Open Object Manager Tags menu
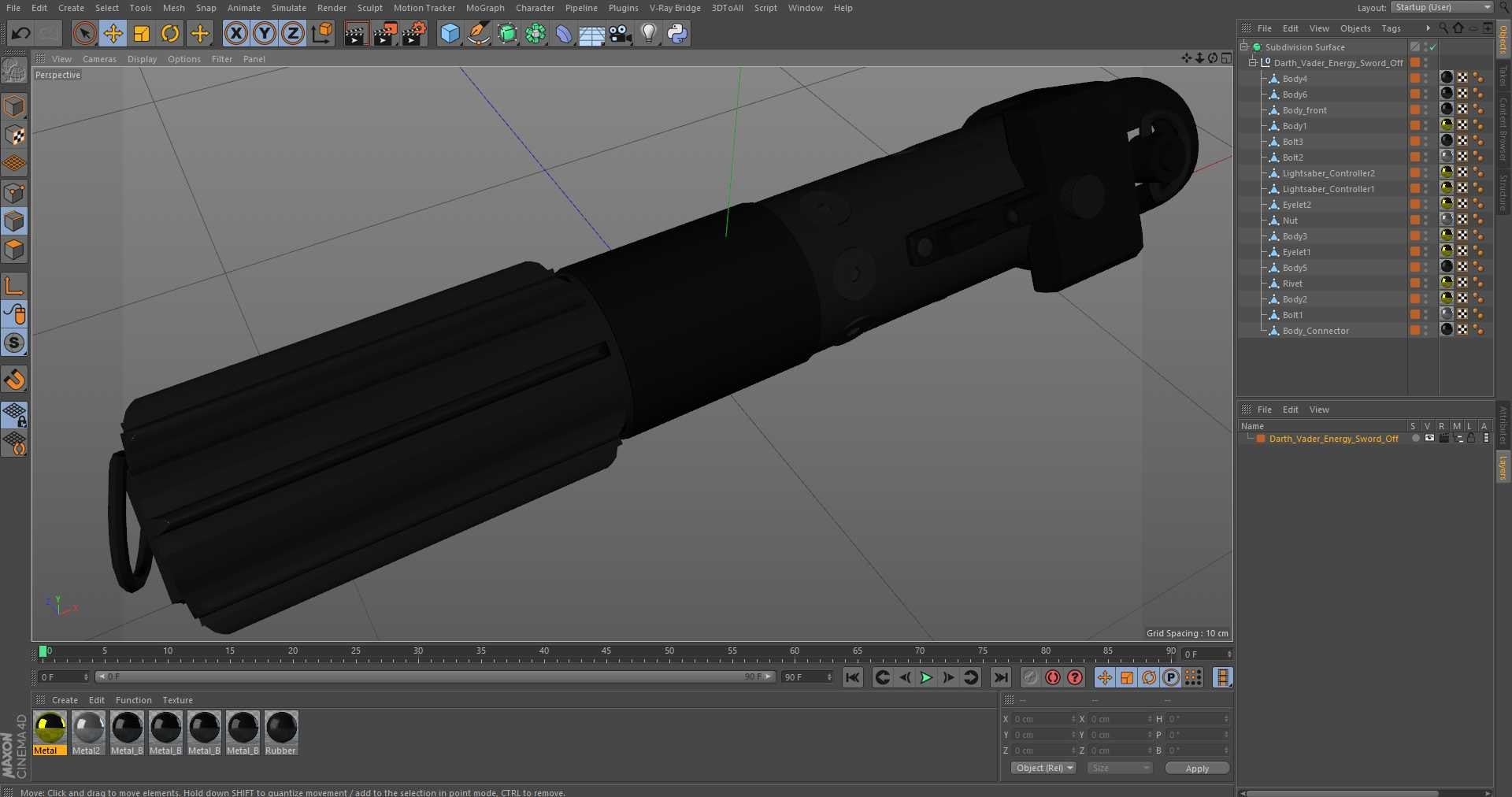 point(1391,28)
